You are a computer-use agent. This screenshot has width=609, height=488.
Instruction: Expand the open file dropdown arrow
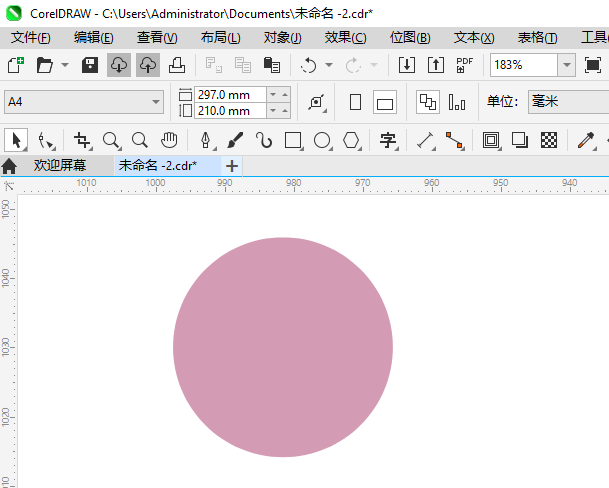pos(65,65)
